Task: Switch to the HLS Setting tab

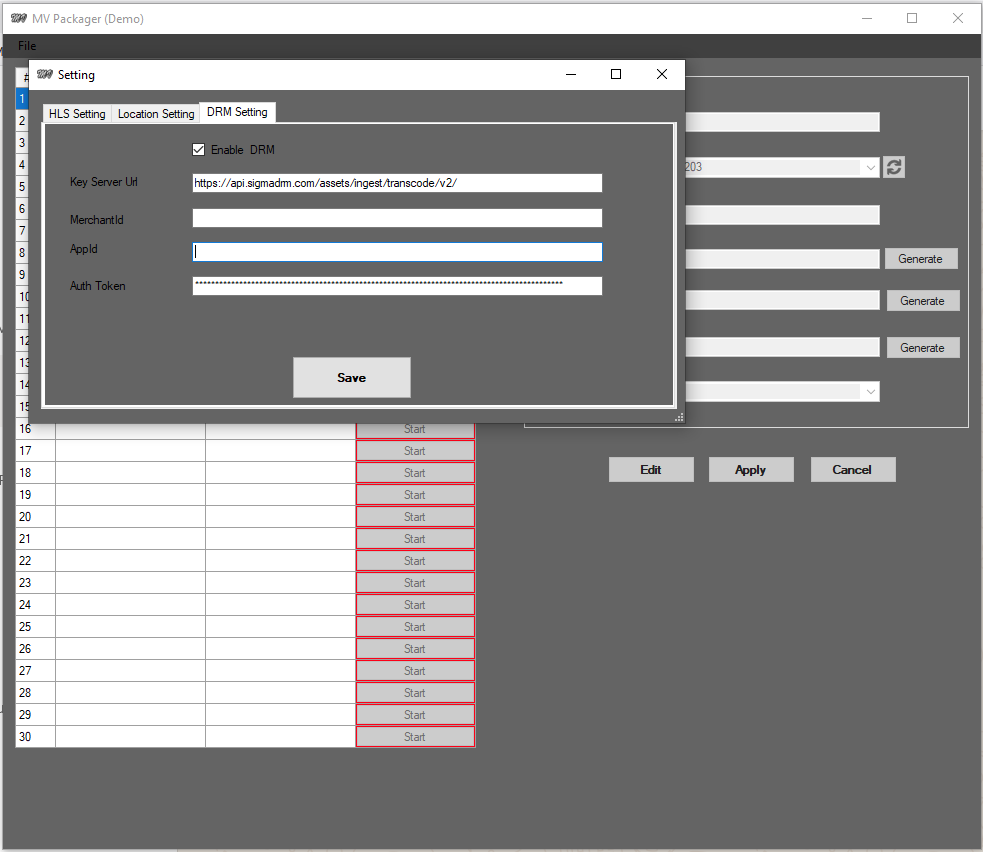Action: click(77, 114)
